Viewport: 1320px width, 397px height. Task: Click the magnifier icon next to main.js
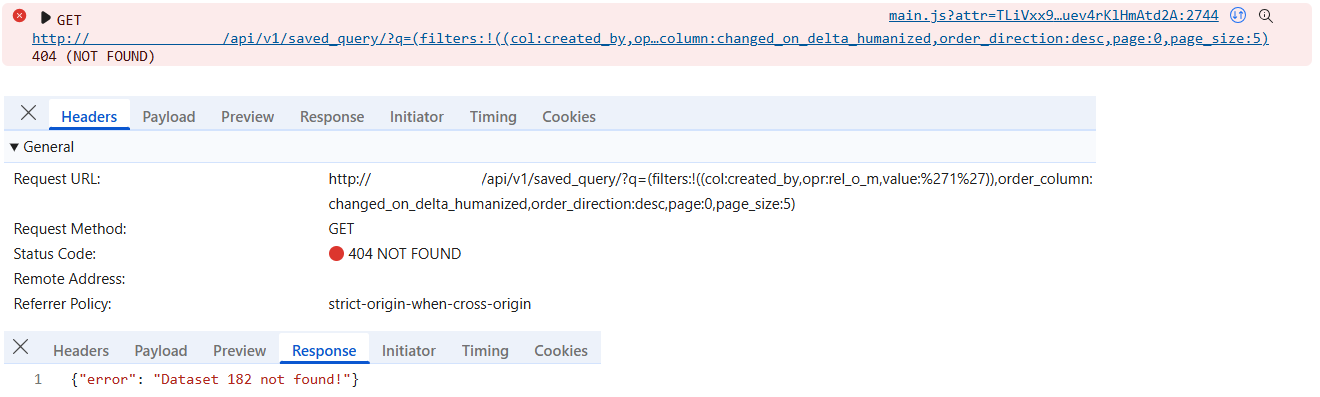click(1266, 16)
